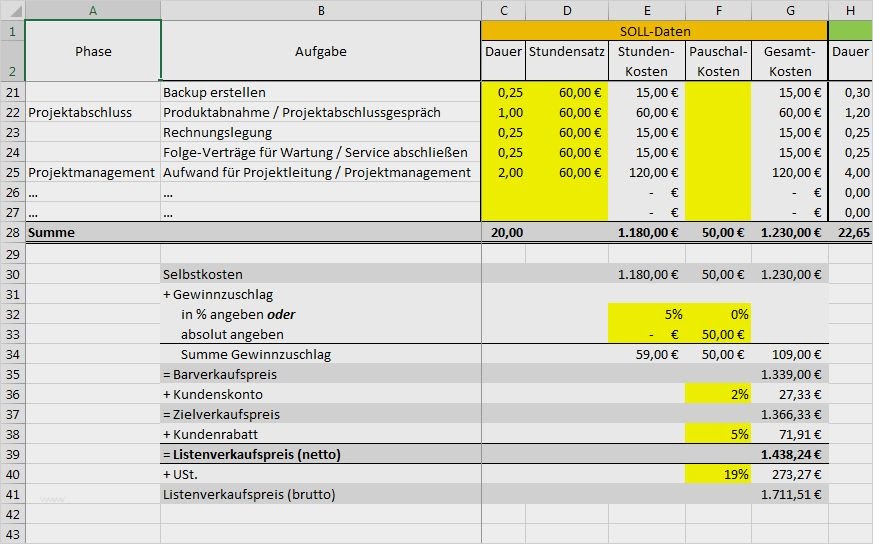Click the select-all corner button
Image resolution: width=873 pixels, height=544 pixels.
(12, 10)
